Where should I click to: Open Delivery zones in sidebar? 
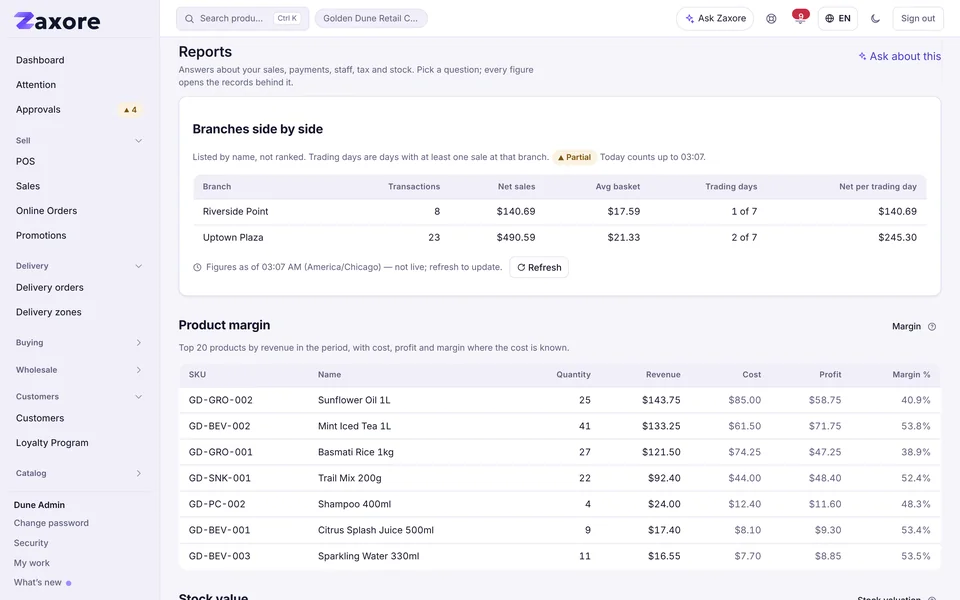[48, 312]
